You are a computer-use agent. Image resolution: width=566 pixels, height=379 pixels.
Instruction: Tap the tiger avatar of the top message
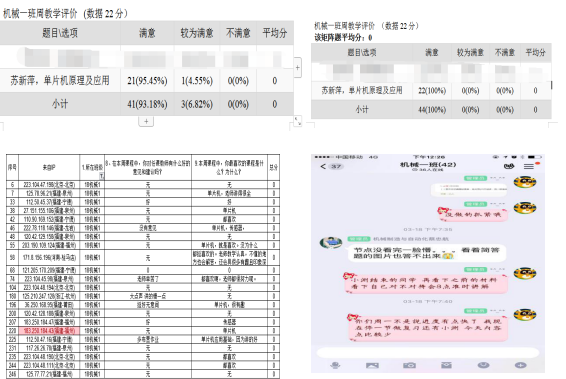tap(525, 182)
